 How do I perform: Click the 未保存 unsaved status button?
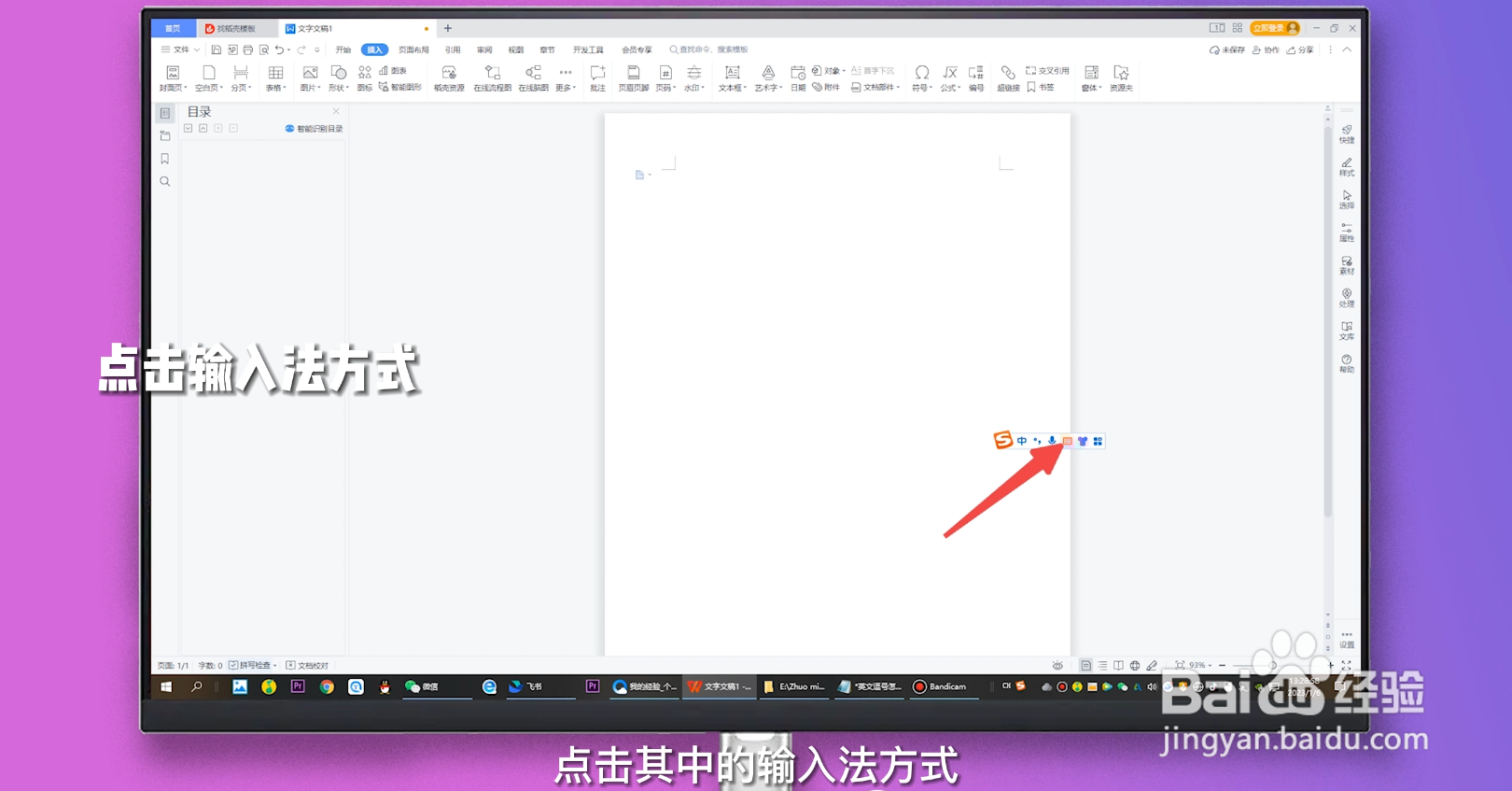(1227, 49)
